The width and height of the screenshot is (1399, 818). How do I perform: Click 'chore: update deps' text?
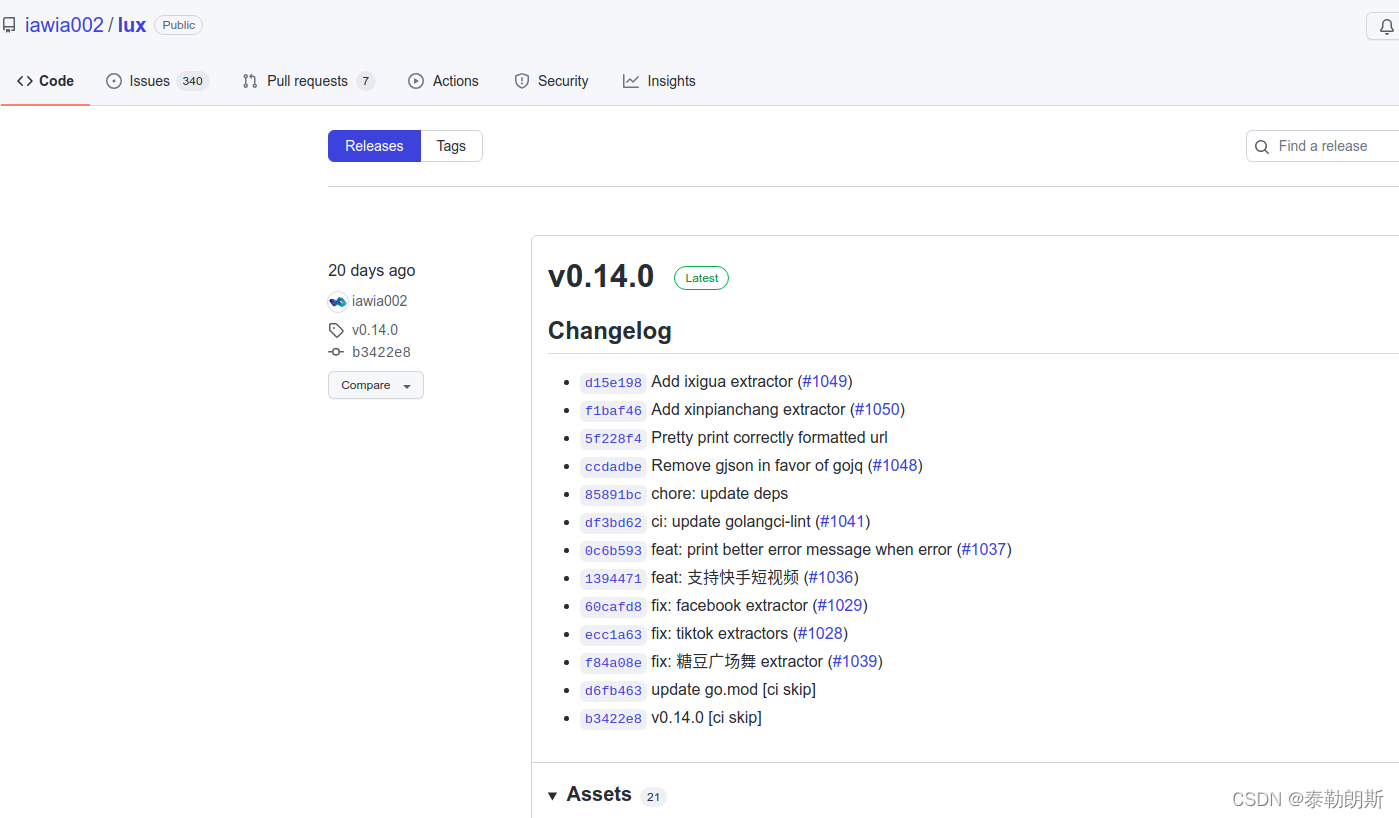pos(719,493)
